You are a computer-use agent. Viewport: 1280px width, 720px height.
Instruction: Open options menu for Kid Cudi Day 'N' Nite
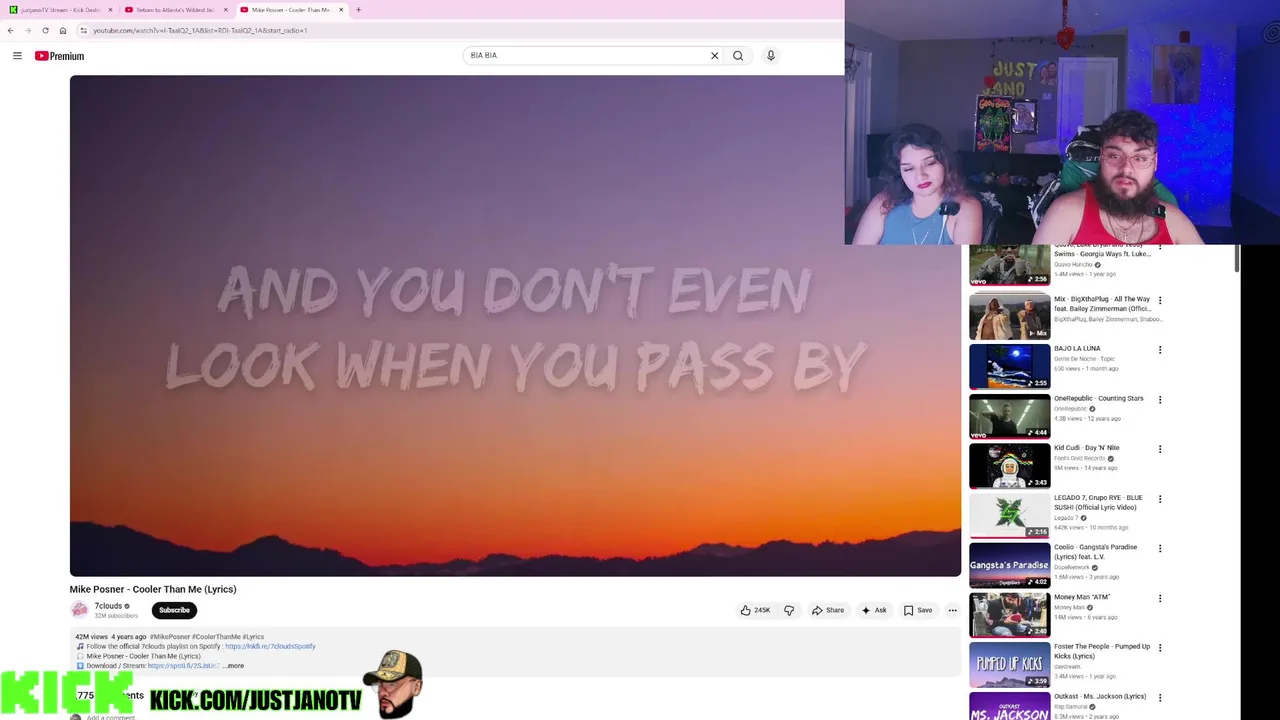(x=1160, y=449)
